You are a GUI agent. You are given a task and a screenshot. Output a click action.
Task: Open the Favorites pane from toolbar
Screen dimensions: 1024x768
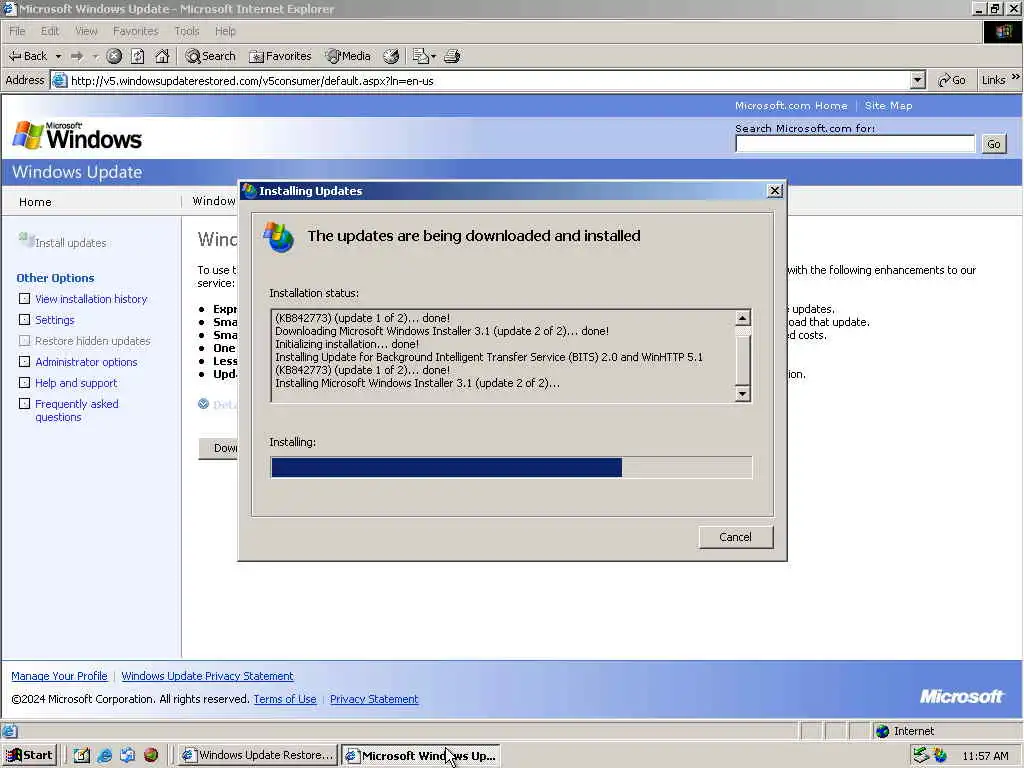(281, 56)
